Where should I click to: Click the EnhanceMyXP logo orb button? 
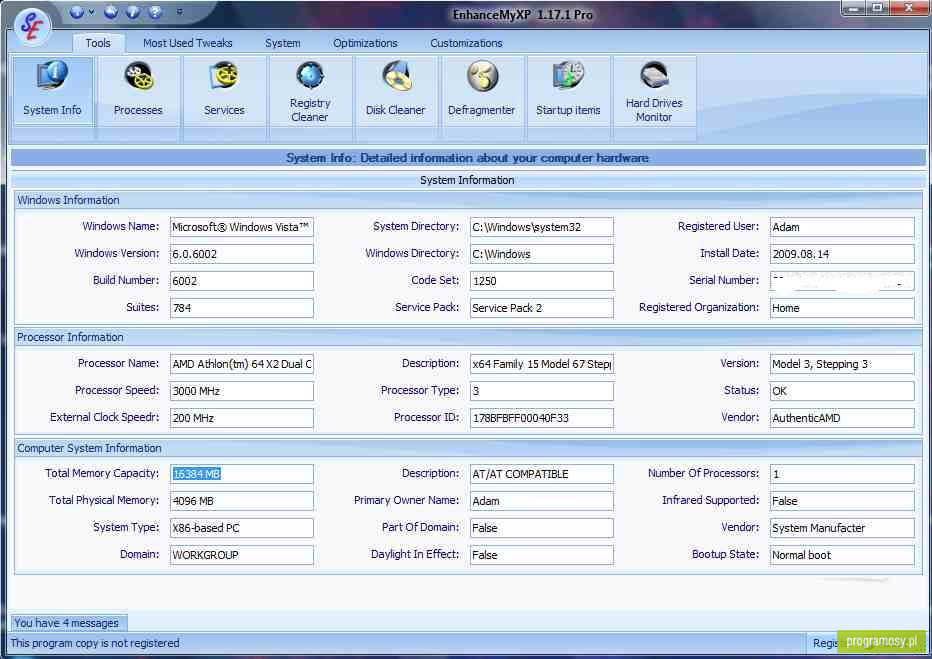(x=32, y=27)
